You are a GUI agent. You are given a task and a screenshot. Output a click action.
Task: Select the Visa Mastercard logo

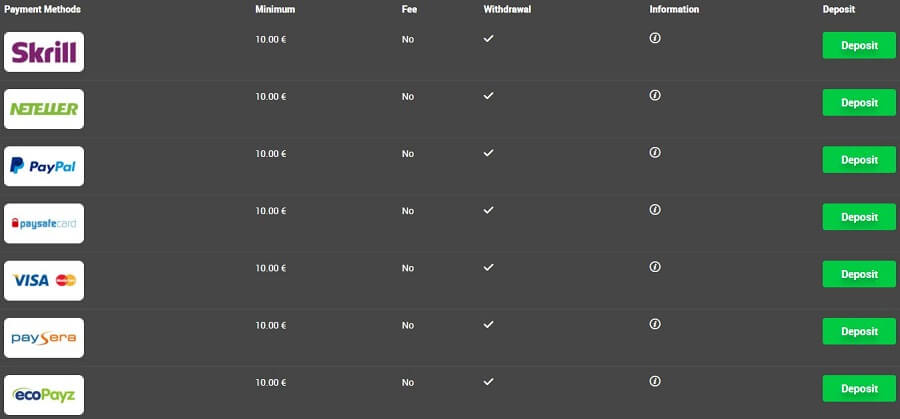coord(44,281)
